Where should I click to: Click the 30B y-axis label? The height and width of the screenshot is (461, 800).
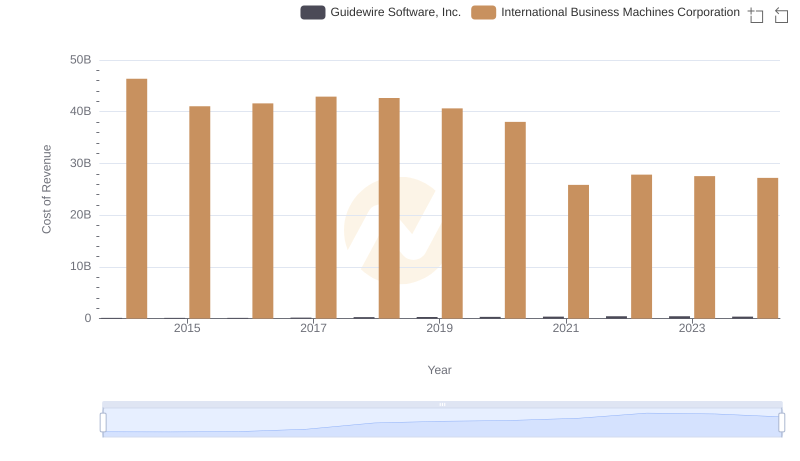tap(81, 163)
